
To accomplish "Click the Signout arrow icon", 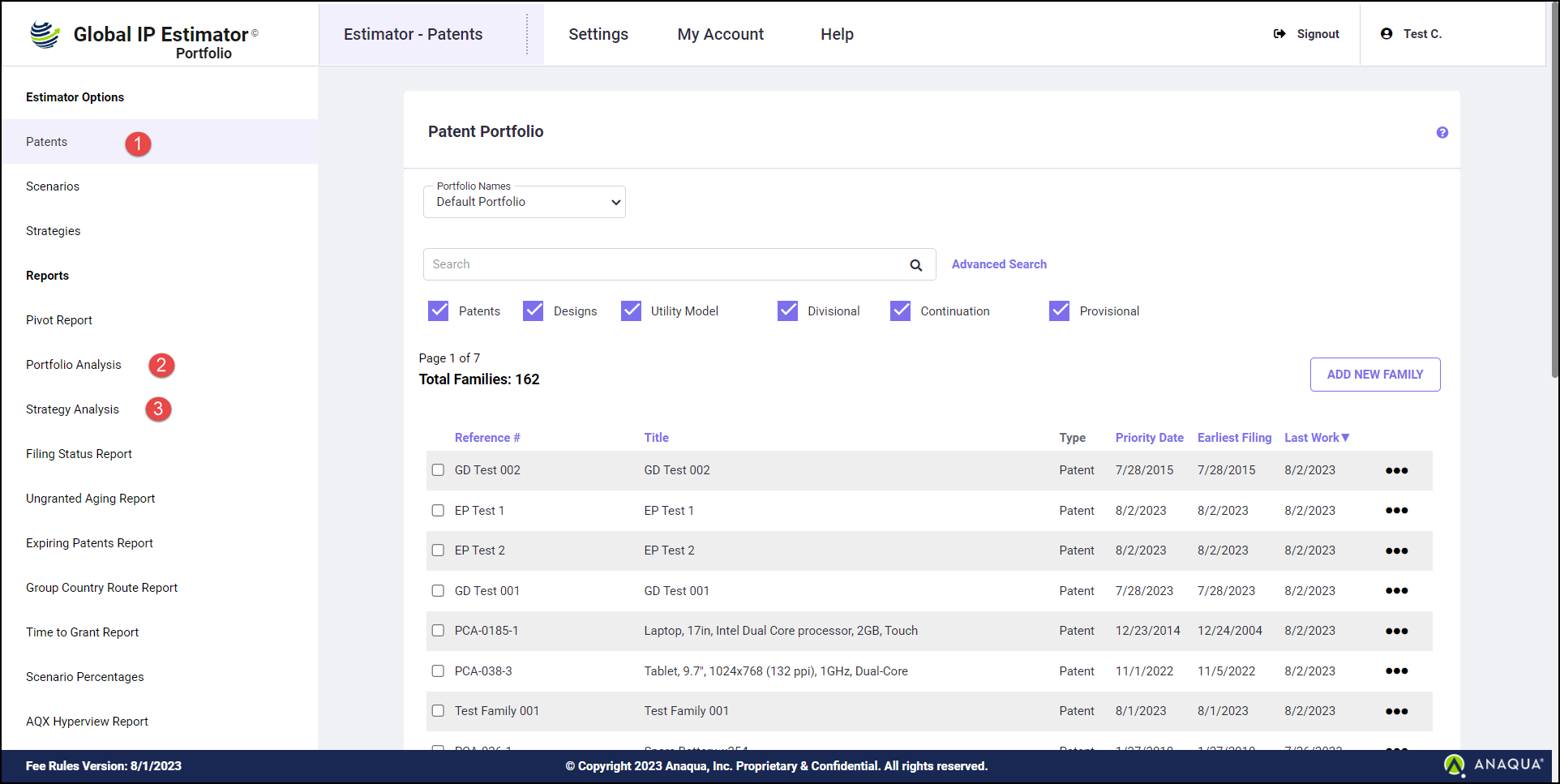I will [x=1279, y=34].
